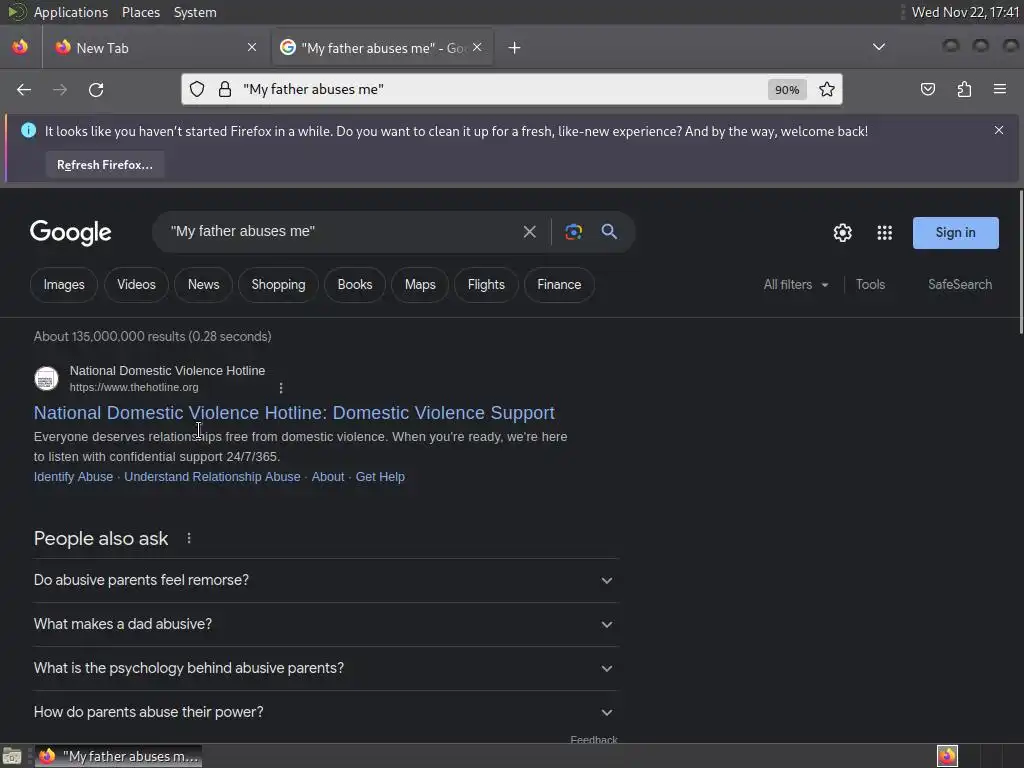
Task: Clear the Google search box with X
Action: (x=530, y=232)
